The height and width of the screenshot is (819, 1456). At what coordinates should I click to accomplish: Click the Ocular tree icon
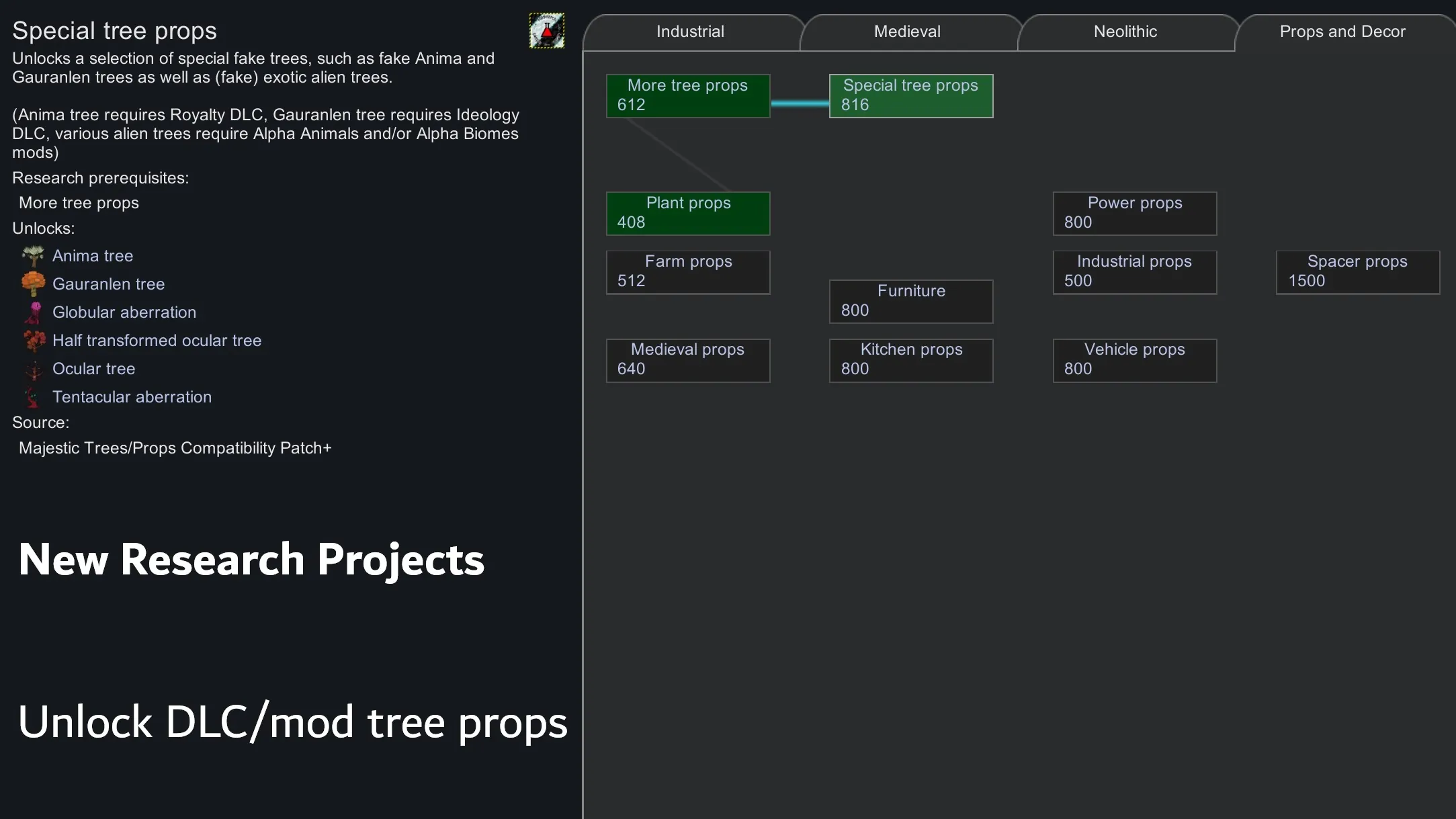(33, 369)
